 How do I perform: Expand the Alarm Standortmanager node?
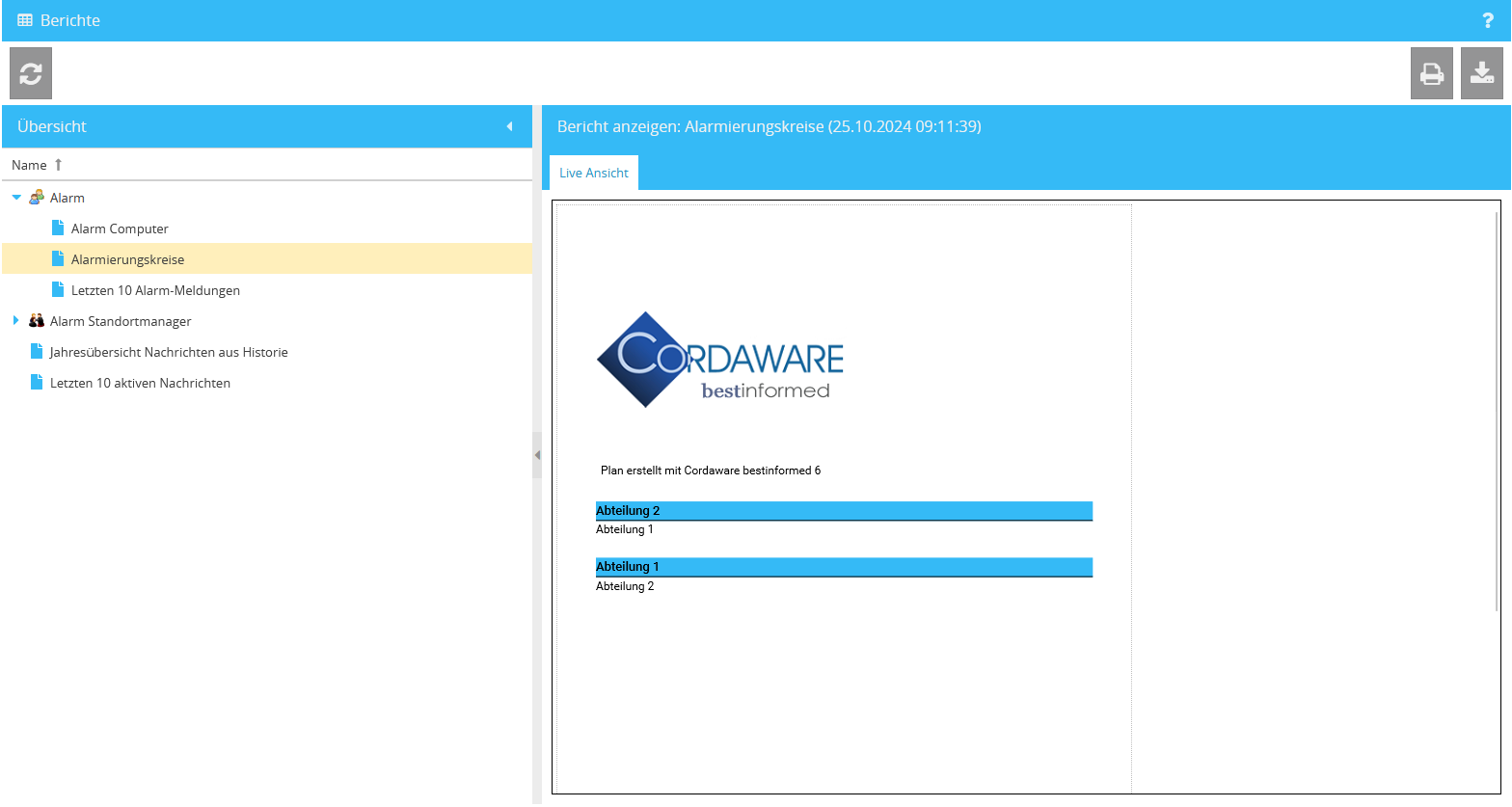click(16, 320)
